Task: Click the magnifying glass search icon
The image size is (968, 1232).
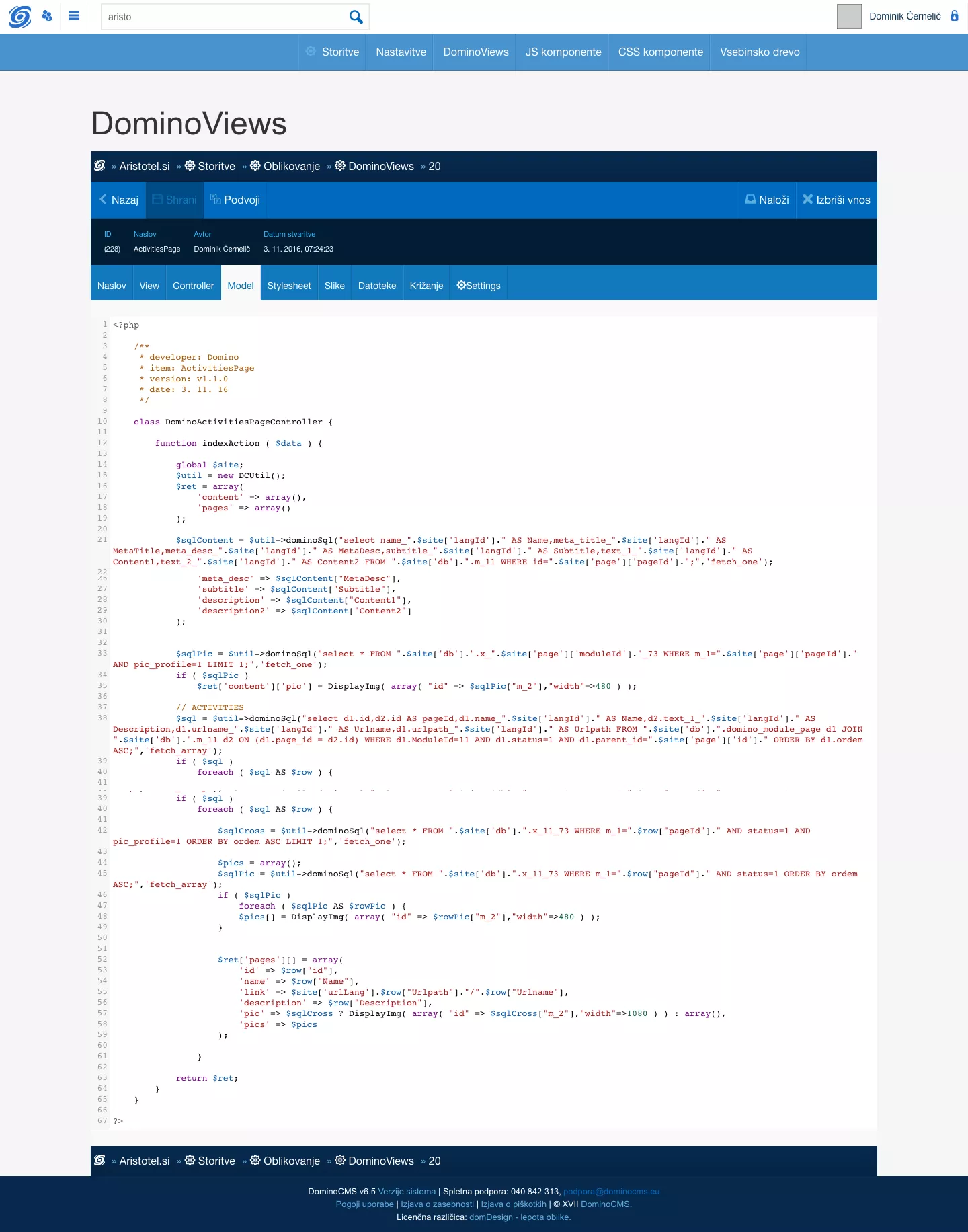Action: click(x=356, y=17)
